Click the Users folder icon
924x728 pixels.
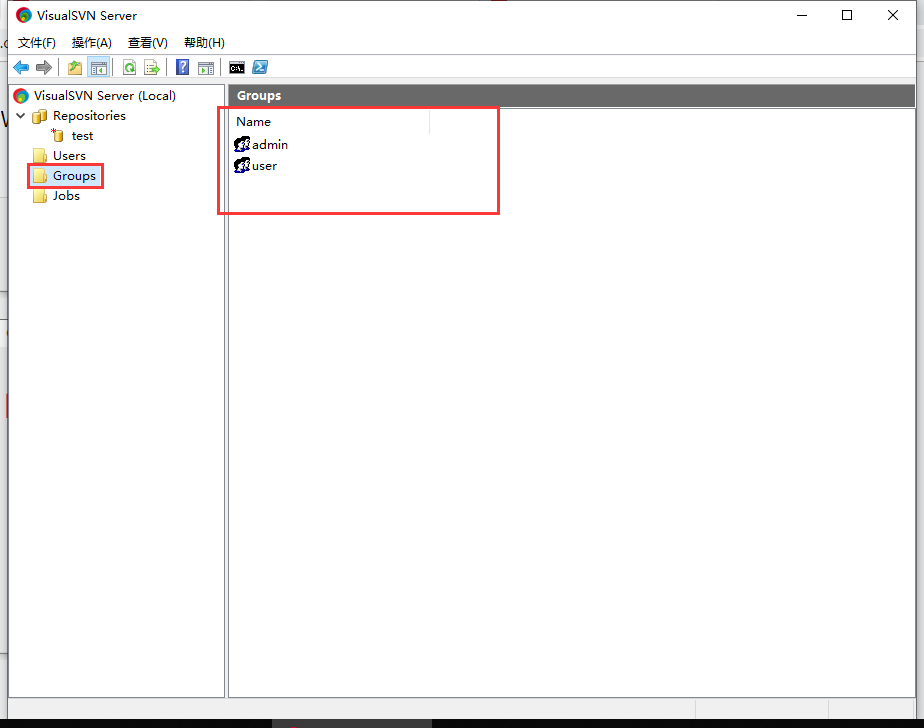[40, 156]
